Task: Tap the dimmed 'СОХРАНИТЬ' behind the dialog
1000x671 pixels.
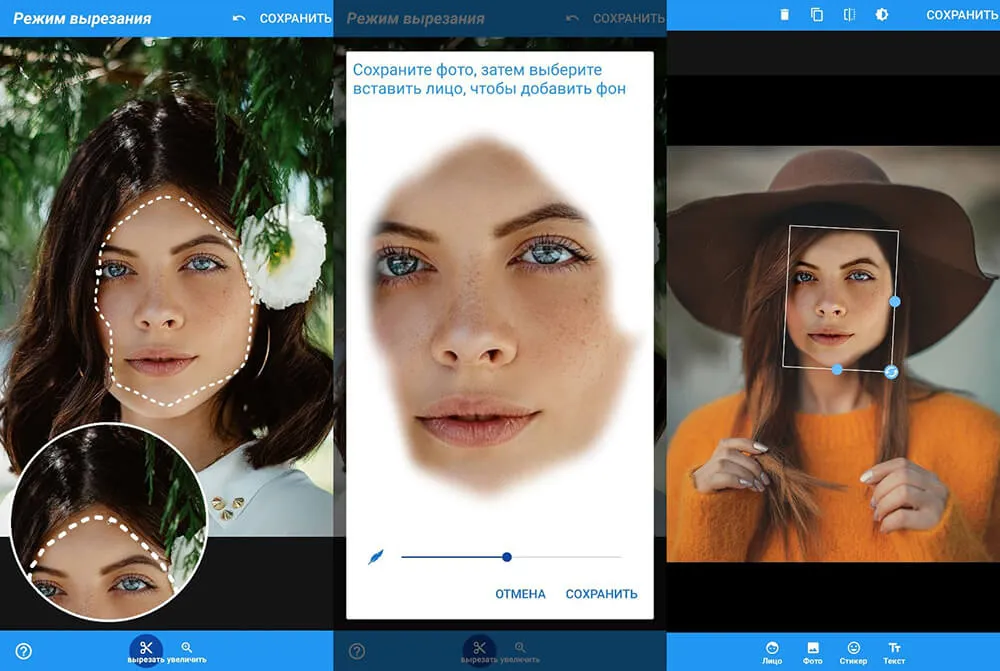Action: coord(629,18)
